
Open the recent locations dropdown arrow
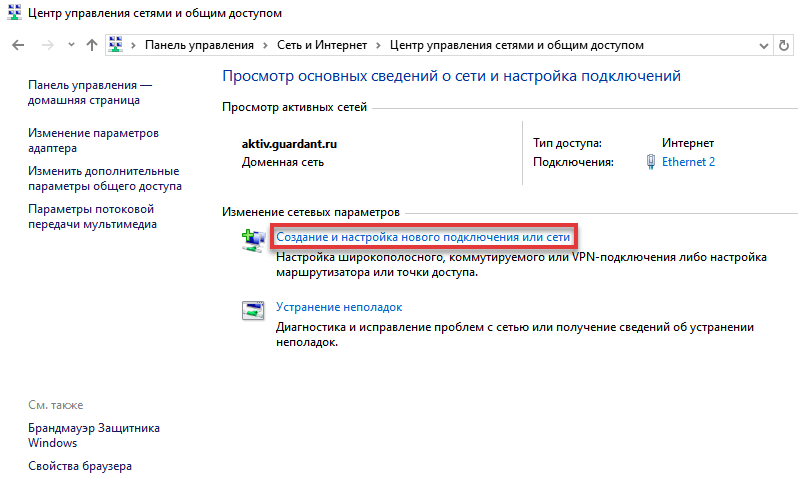[71, 45]
